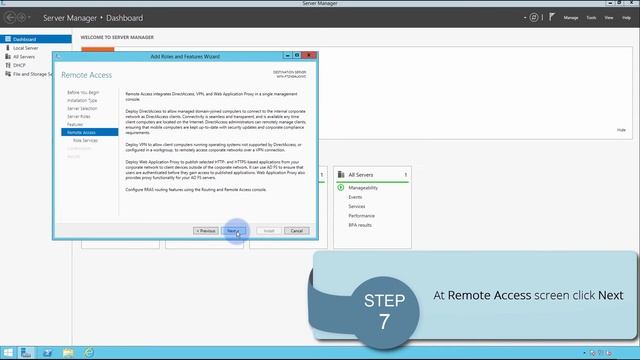Open the Windows Start button
The height and width of the screenshot is (360, 640).
click(x=8, y=353)
